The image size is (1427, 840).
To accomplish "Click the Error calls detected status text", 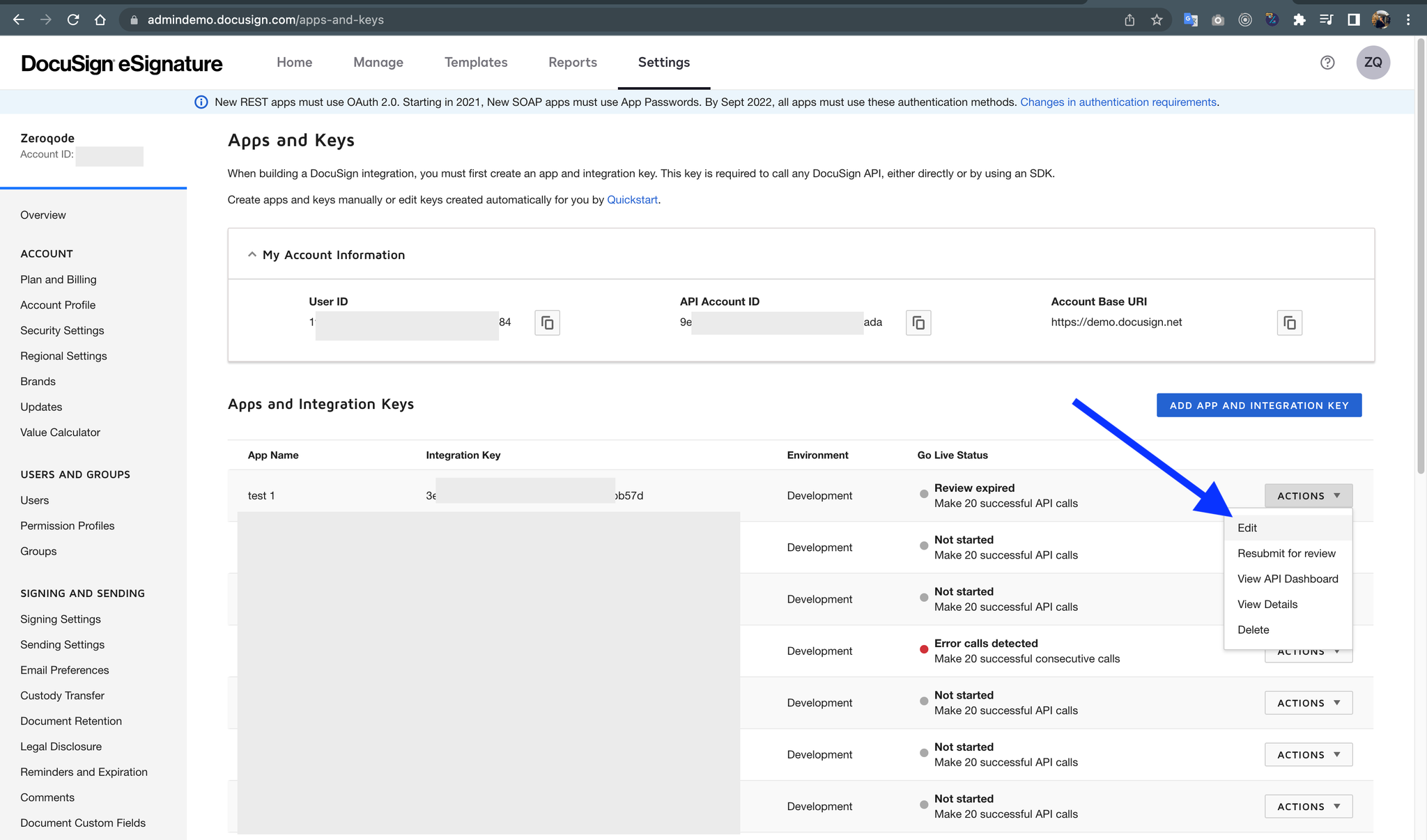I will click(986, 644).
